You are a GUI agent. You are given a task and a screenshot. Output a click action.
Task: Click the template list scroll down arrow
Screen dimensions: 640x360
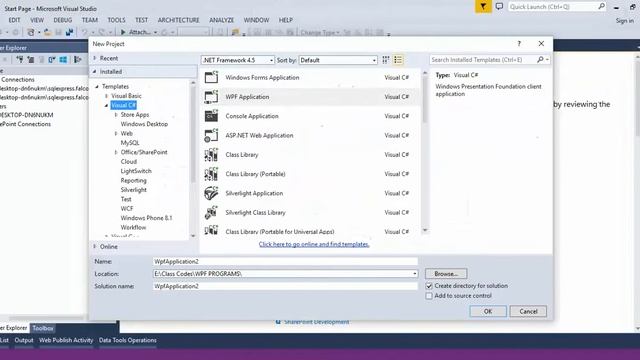coord(425,230)
